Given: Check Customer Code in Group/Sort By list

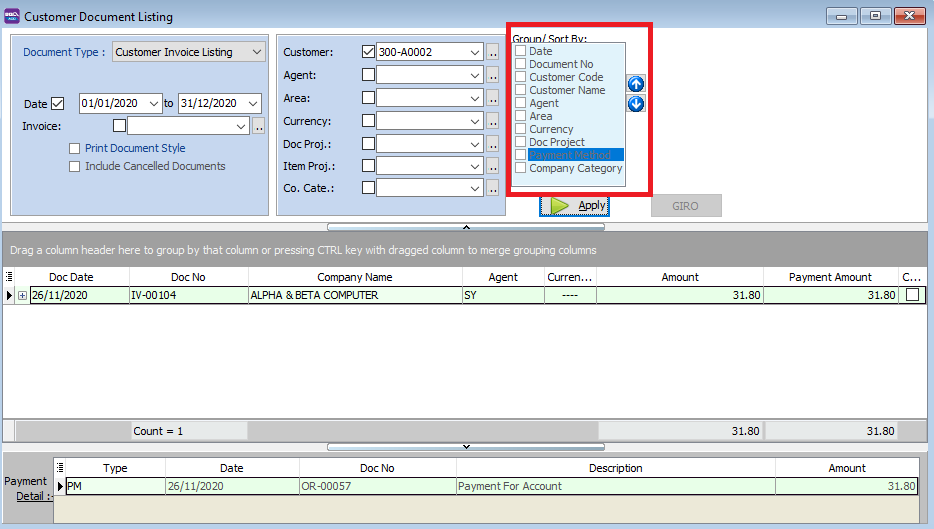Looking at the screenshot, I should [x=521, y=77].
